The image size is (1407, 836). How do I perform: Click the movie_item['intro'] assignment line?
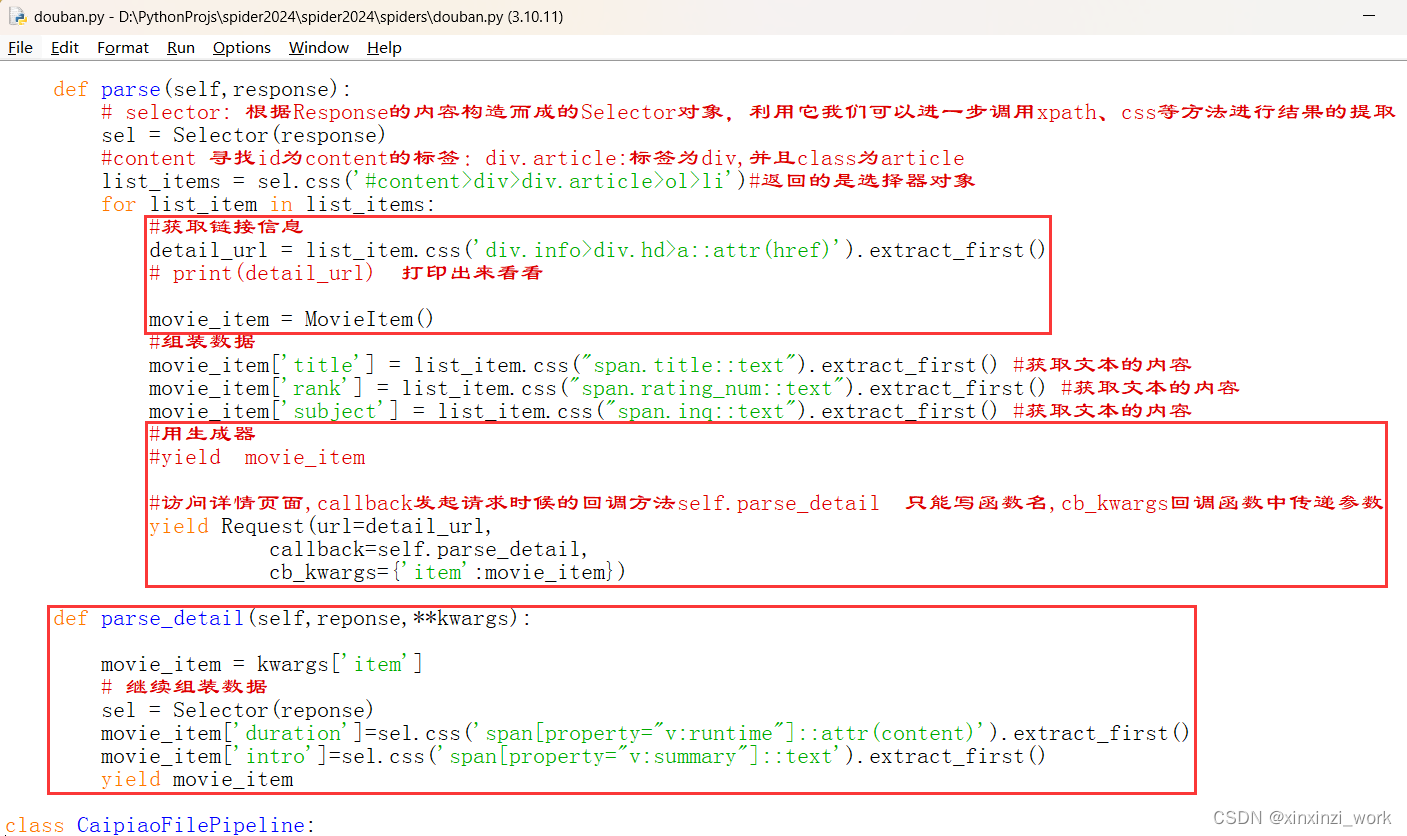(573, 756)
